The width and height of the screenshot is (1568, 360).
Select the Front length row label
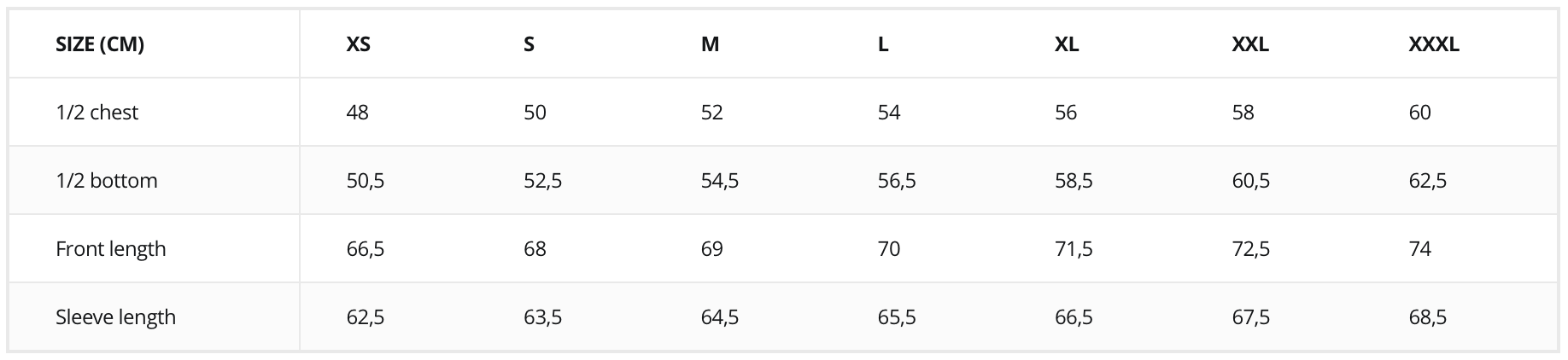(111, 249)
